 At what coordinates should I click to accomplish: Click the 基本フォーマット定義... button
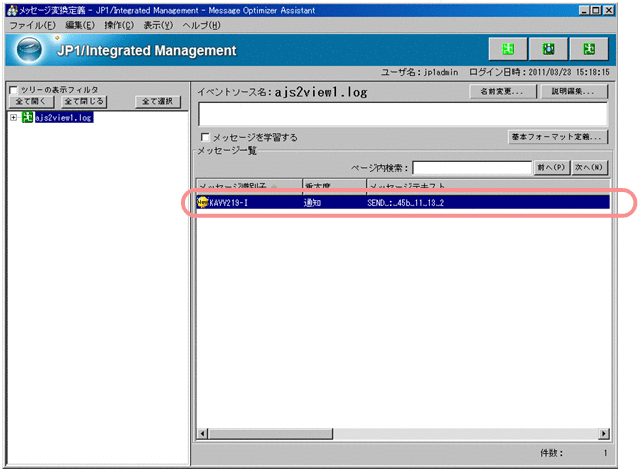(x=558, y=137)
